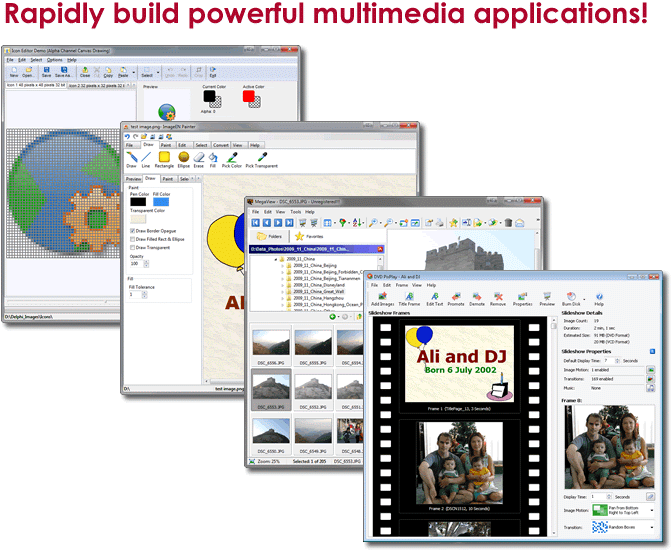This screenshot has height=550, width=671.
Task: Click Favorites button in MegaView
Action: [309, 236]
